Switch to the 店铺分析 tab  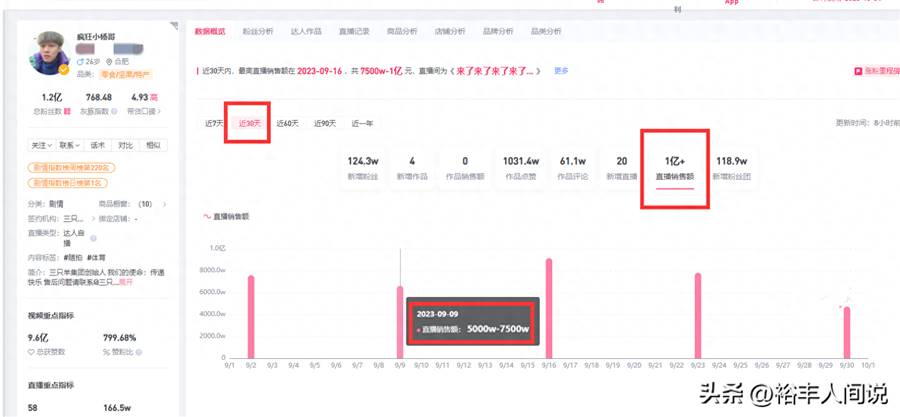click(450, 32)
